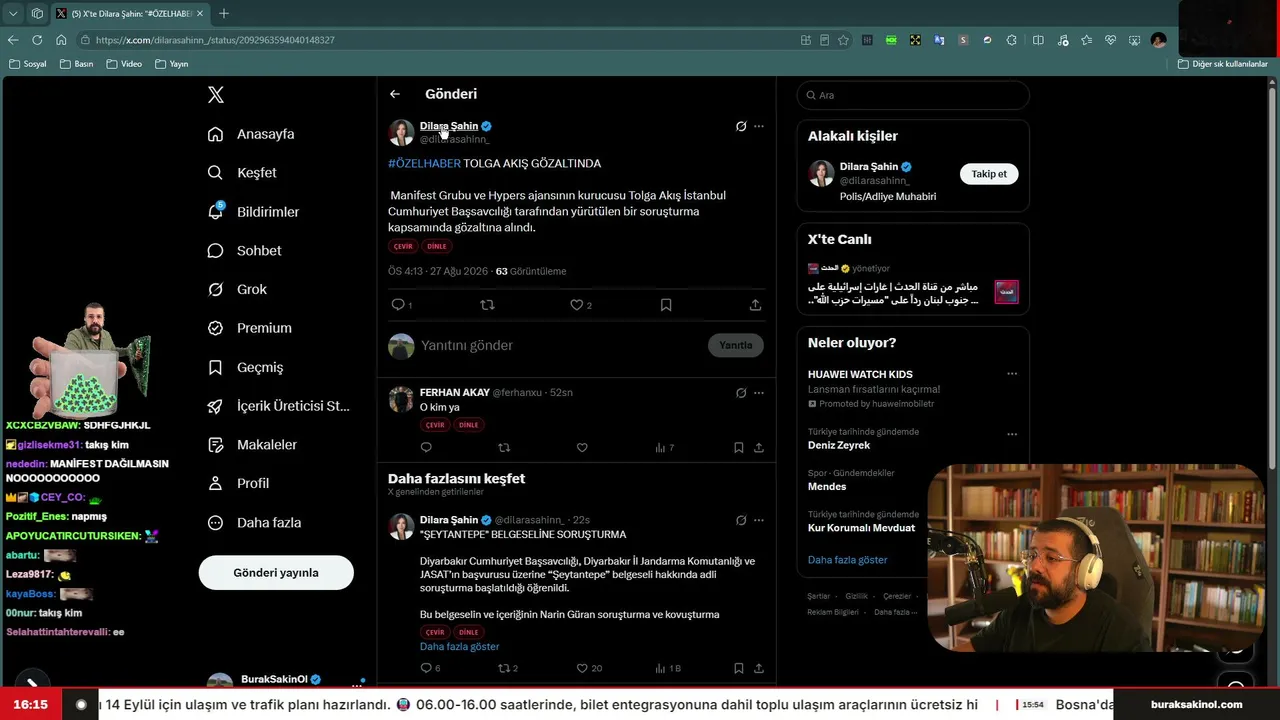The width and height of the screenshot is (1280, 720).
Task: Expand trends with Daha fazla göster
Action: point(848,560)
